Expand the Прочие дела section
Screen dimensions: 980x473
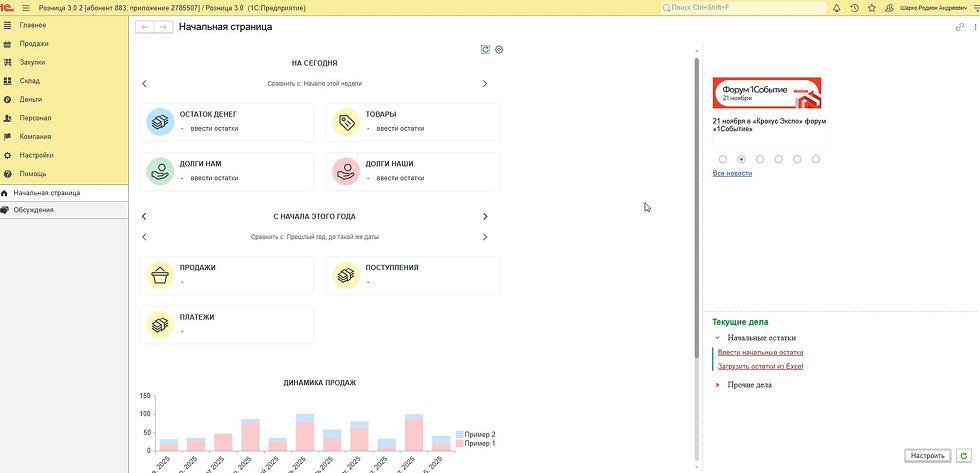click(717, 385)
